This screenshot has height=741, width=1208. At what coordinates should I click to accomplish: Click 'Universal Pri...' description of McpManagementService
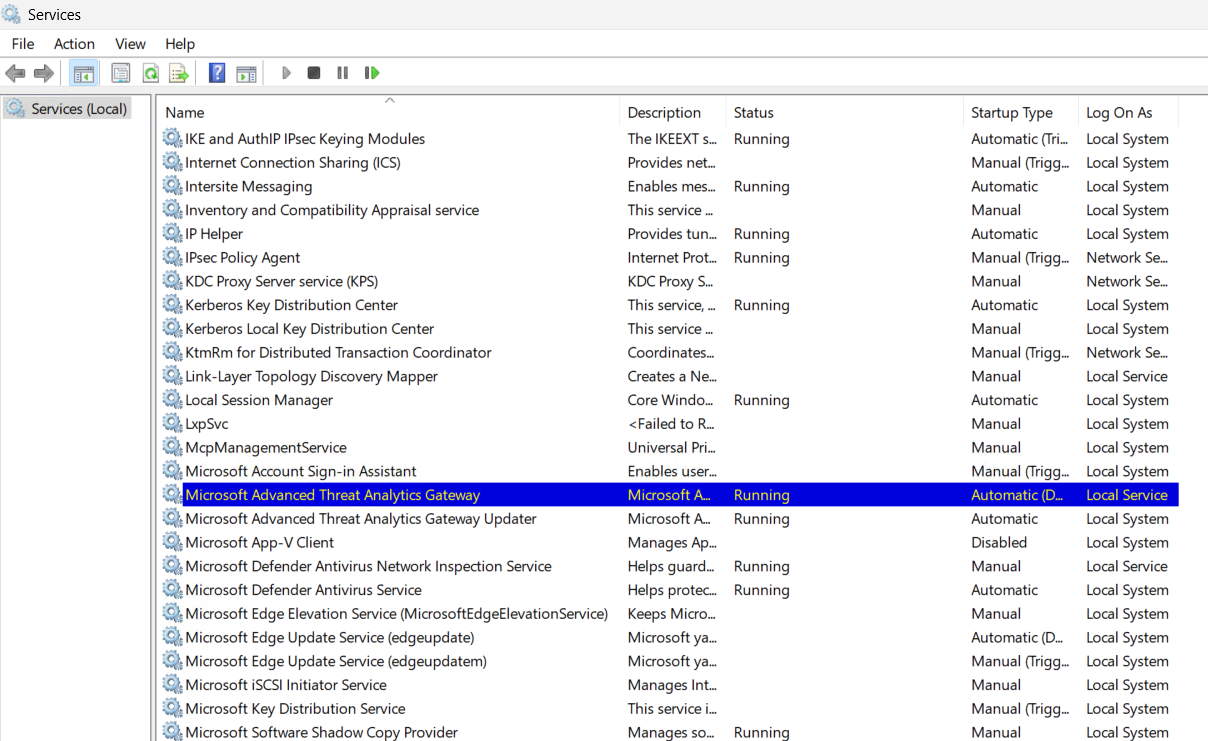click(x=672, y=448)
